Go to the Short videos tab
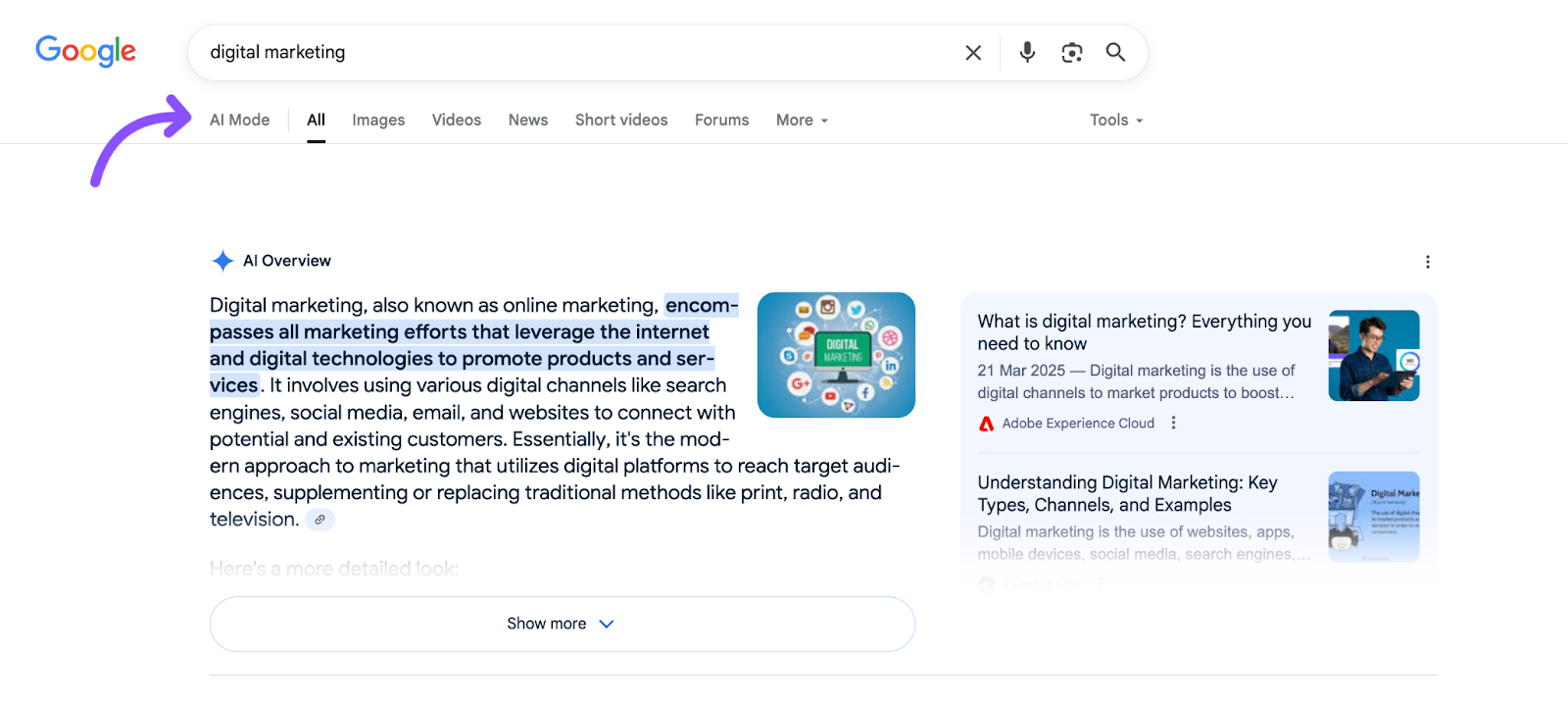The height and width of the screenshot is (702, 1568). click(x=620, y=121)
